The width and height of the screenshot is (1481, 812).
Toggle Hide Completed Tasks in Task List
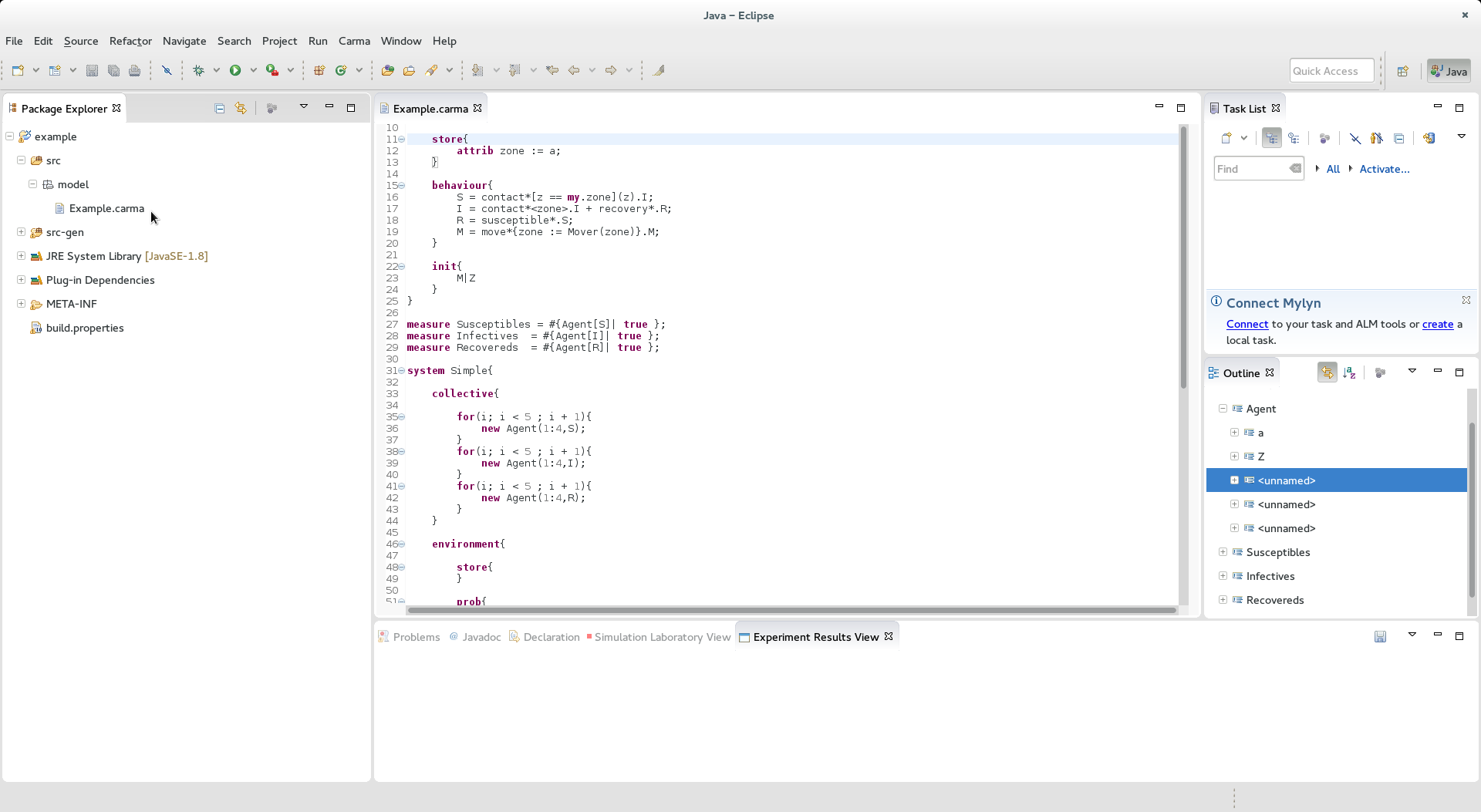1355,138
